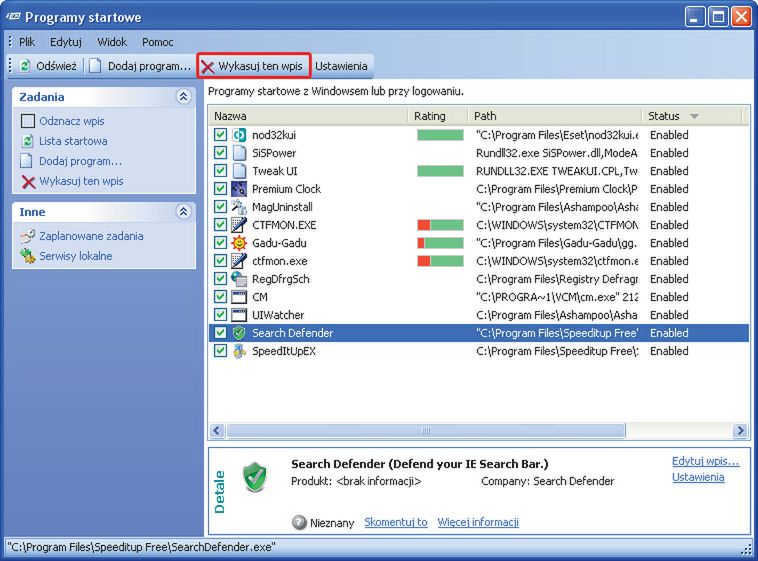Click the Status column sort arrow
Screen dimensions: 758x561
pyautogui.click(x=694, y=116)
